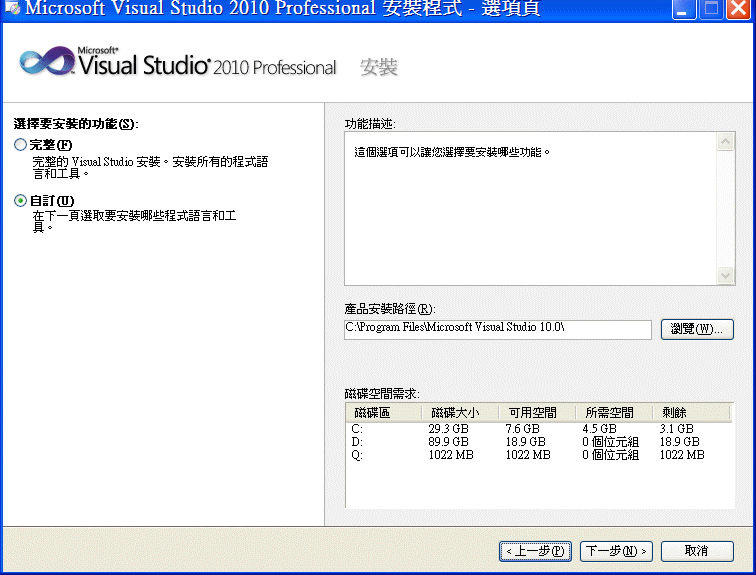This screenshot has width=756, height=575.
Task: Click the 7.6 GB available space value
Action: click(x=522, y=428)
